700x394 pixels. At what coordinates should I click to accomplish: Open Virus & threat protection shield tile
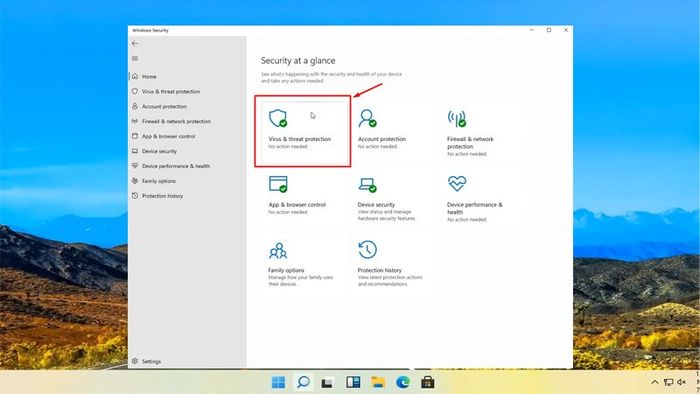(278, 118)
